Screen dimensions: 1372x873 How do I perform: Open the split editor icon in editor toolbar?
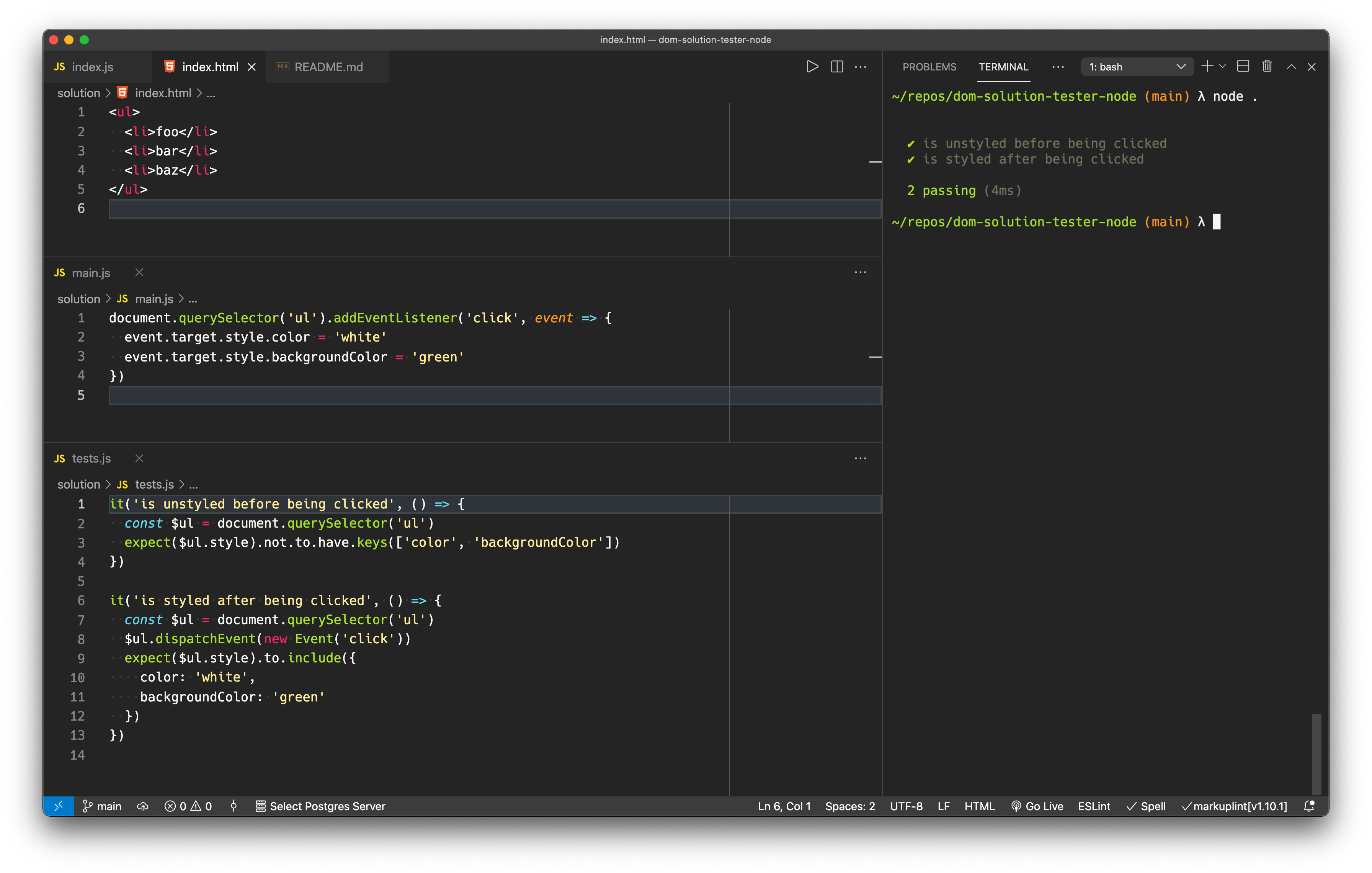[837, 67]
